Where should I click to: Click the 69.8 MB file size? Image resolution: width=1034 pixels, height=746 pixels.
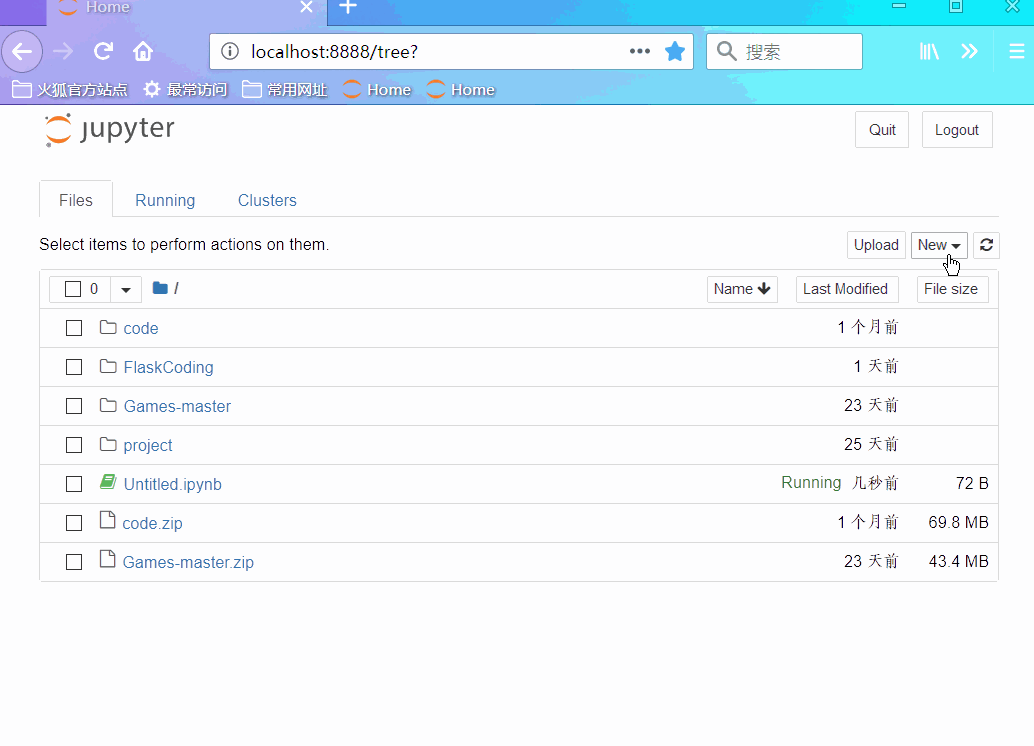[958, 522]
